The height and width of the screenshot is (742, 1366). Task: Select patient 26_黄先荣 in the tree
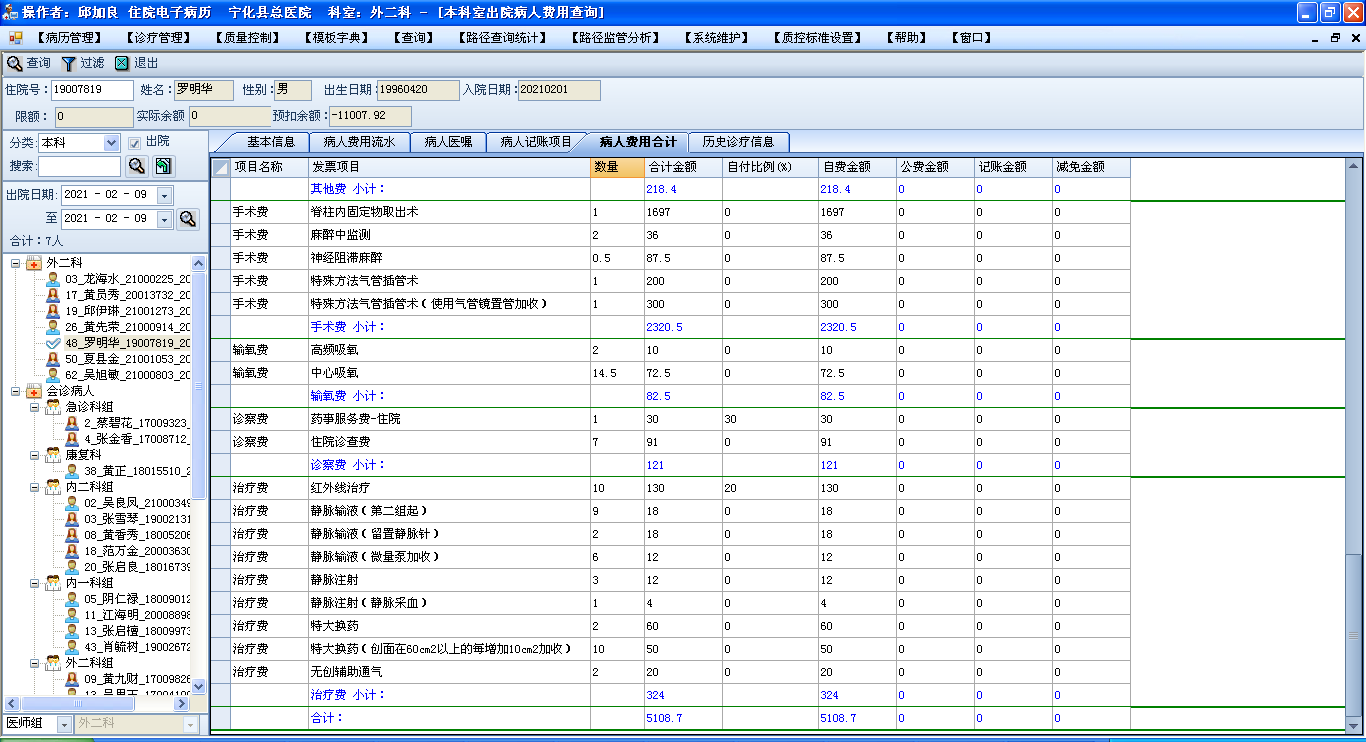tap(127, 327)
